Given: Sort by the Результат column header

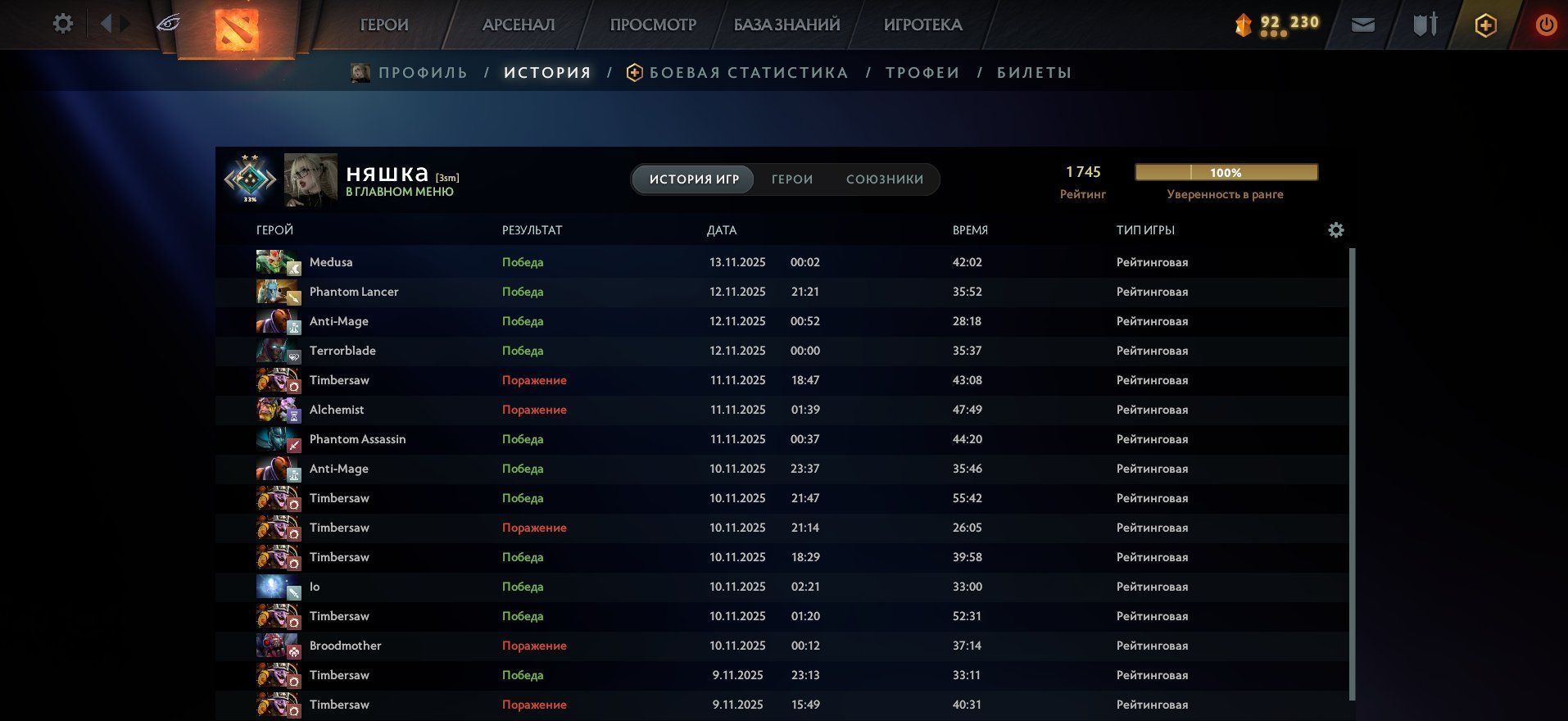Looking at the screenshot, I should pos(532,230).
